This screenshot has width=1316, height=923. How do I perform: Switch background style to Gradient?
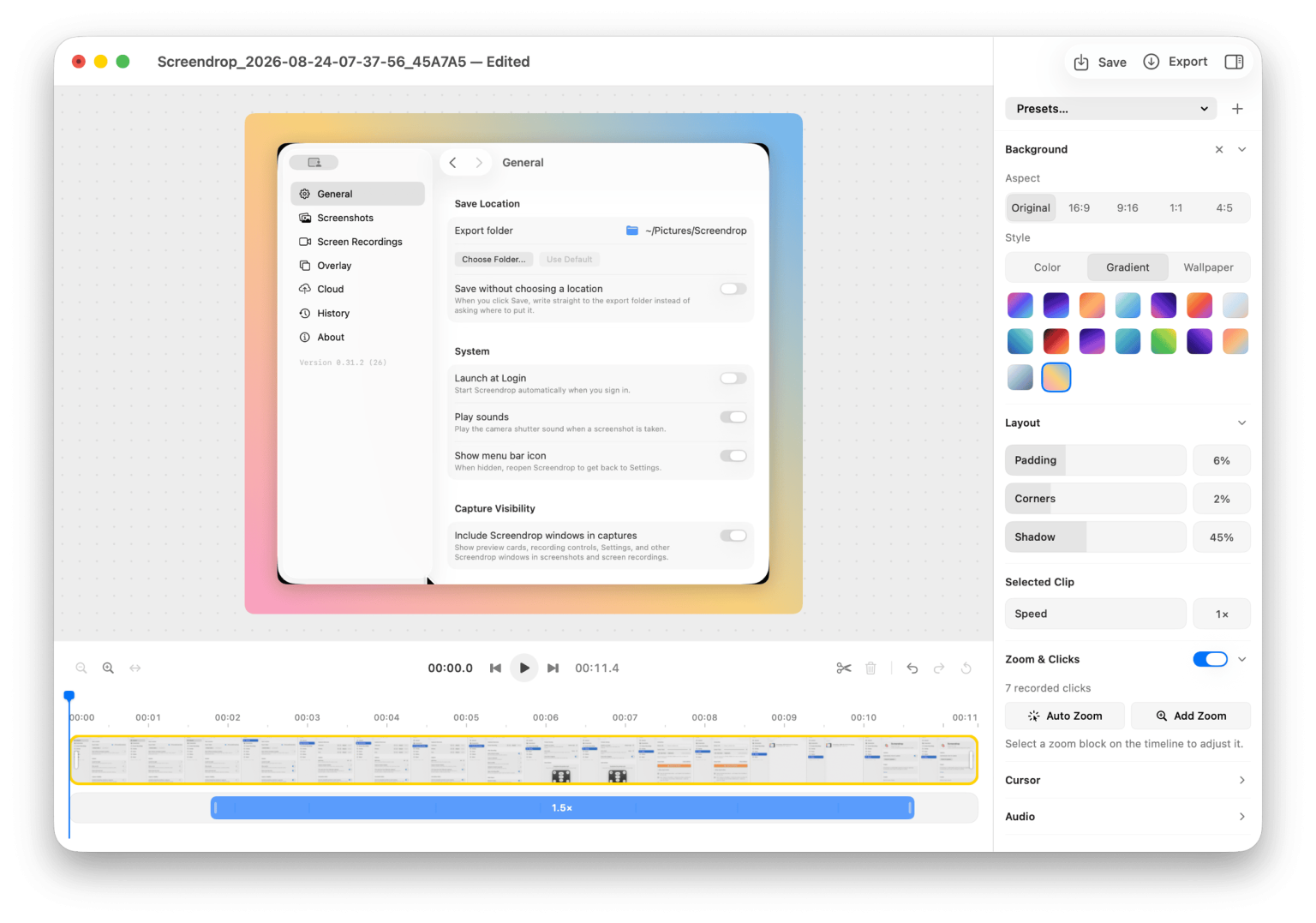(1128, 267)
